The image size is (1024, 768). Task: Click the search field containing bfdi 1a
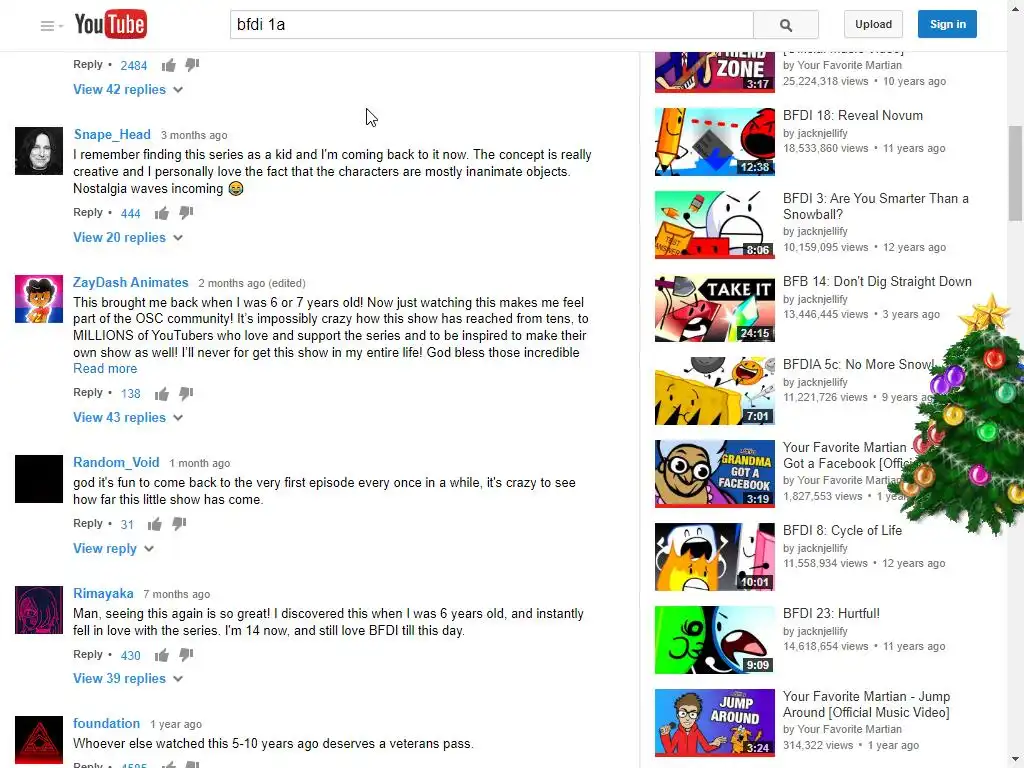[x=491, y=25]
